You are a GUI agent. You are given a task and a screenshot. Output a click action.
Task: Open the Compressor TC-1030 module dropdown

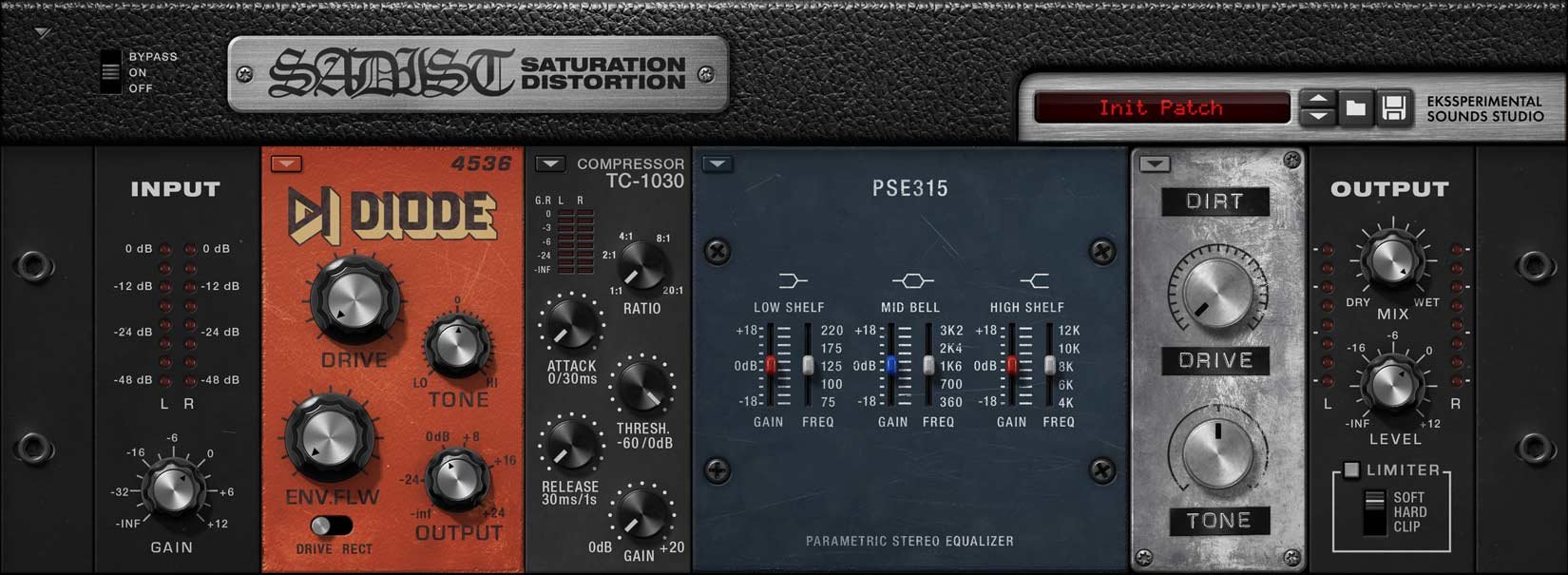(550, 163)
